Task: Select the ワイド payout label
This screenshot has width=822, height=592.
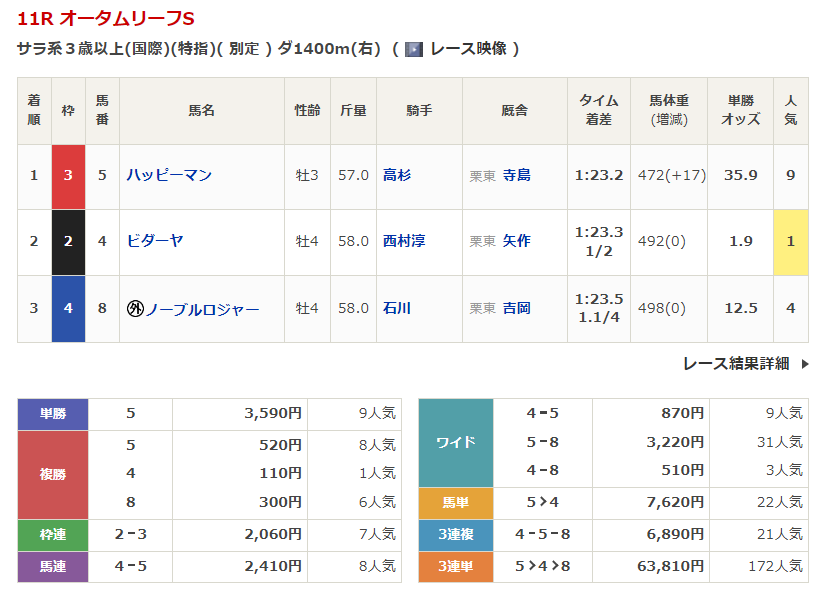Action: 455,442
